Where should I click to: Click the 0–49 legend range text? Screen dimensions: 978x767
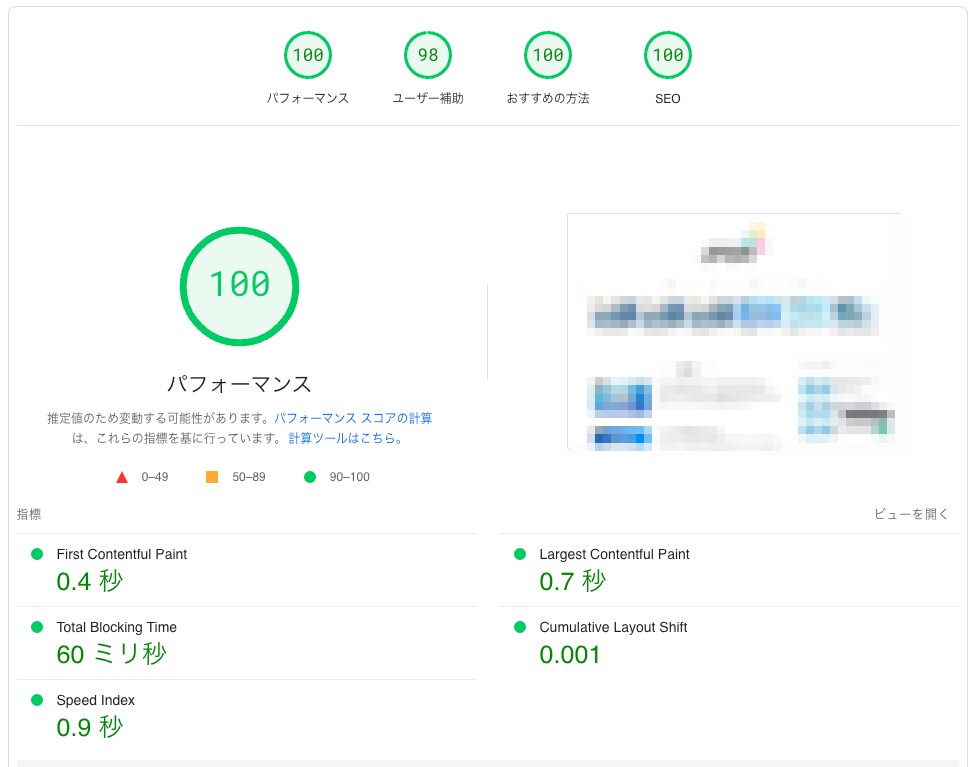[155, 477]
